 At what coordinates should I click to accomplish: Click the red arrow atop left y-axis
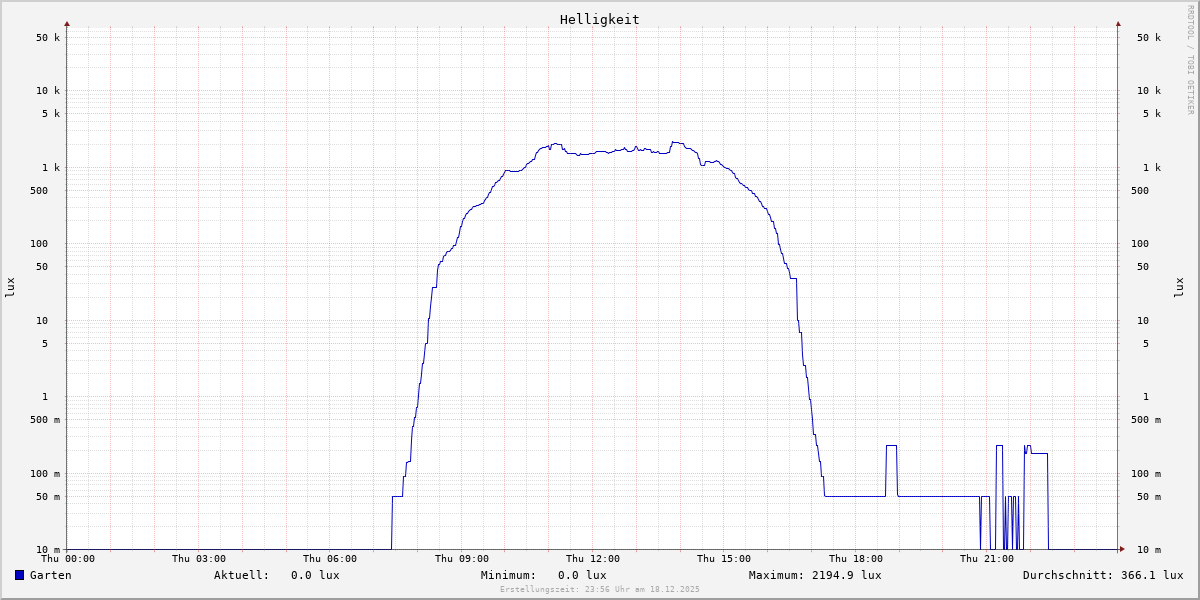pyautogui.click(x=67, y=23)
